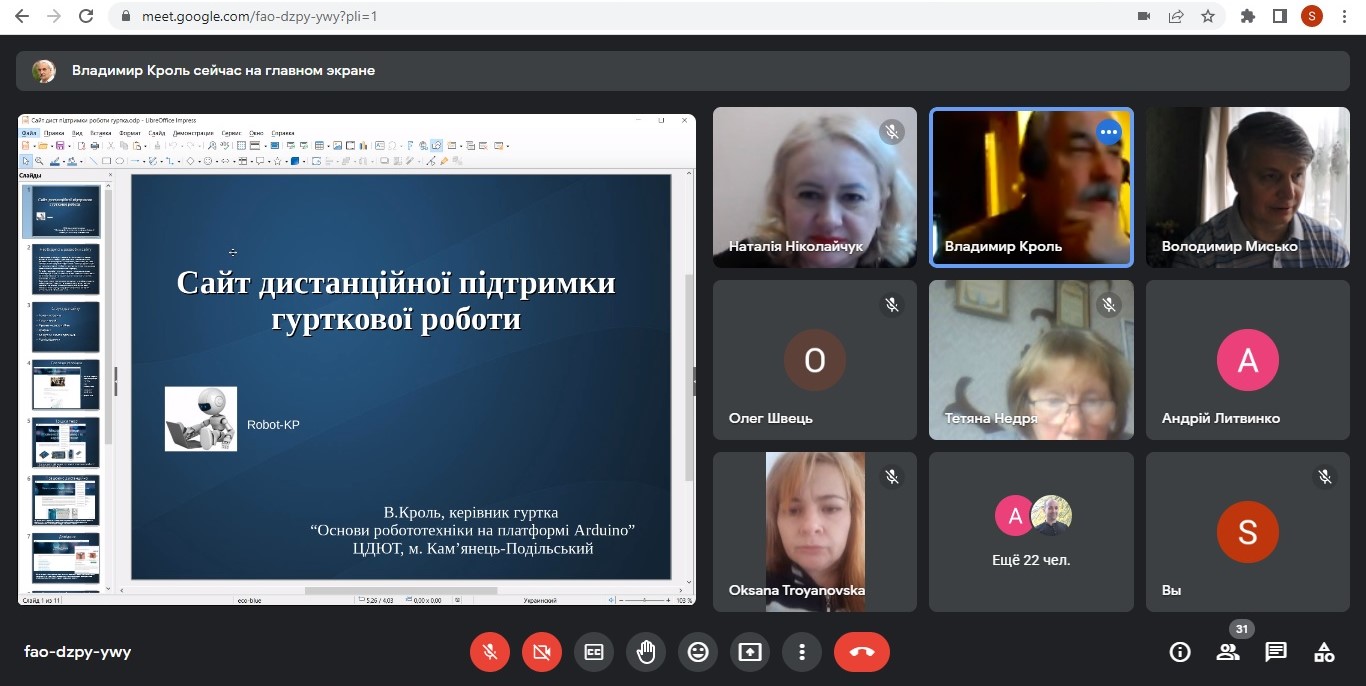Select slide 6 thumbnail in Impress panel

tap(66, 500)
